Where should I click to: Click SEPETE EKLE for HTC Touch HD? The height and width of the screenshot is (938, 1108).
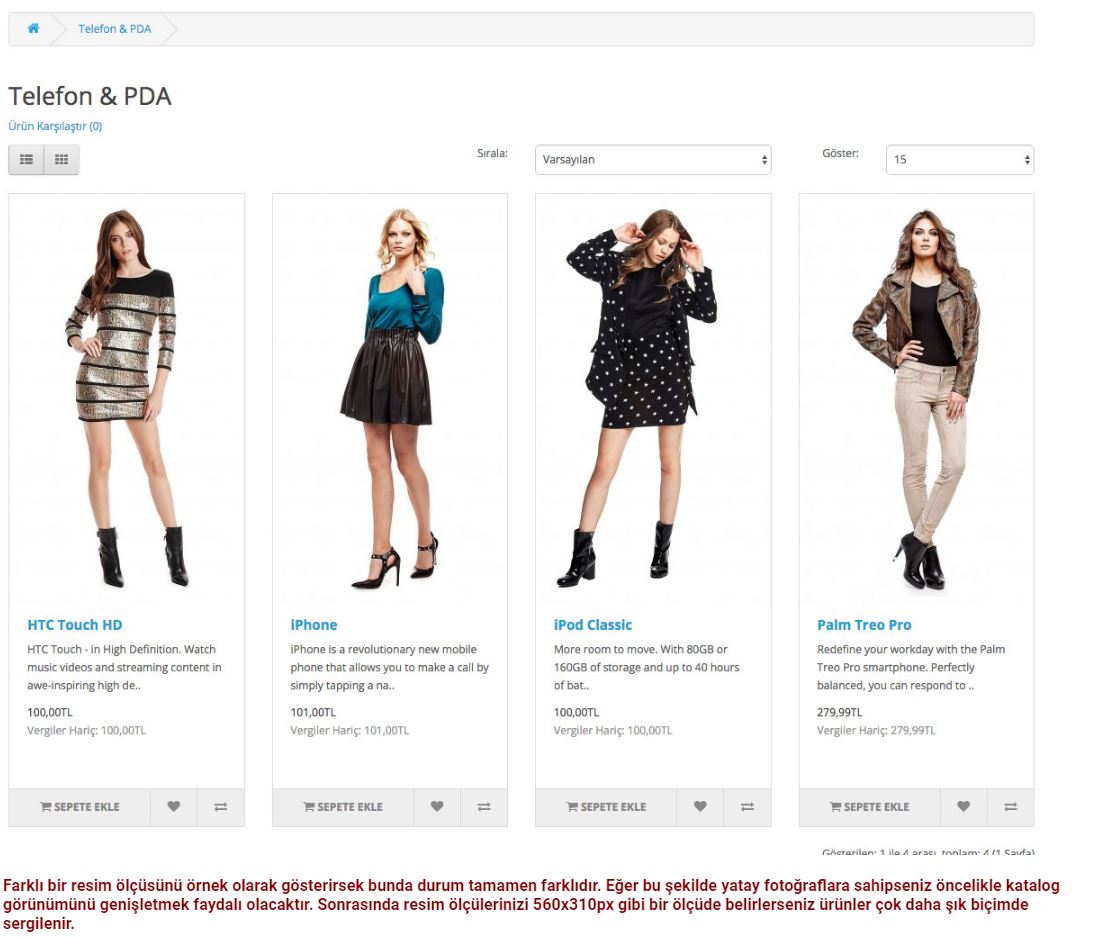coord(80,807)
